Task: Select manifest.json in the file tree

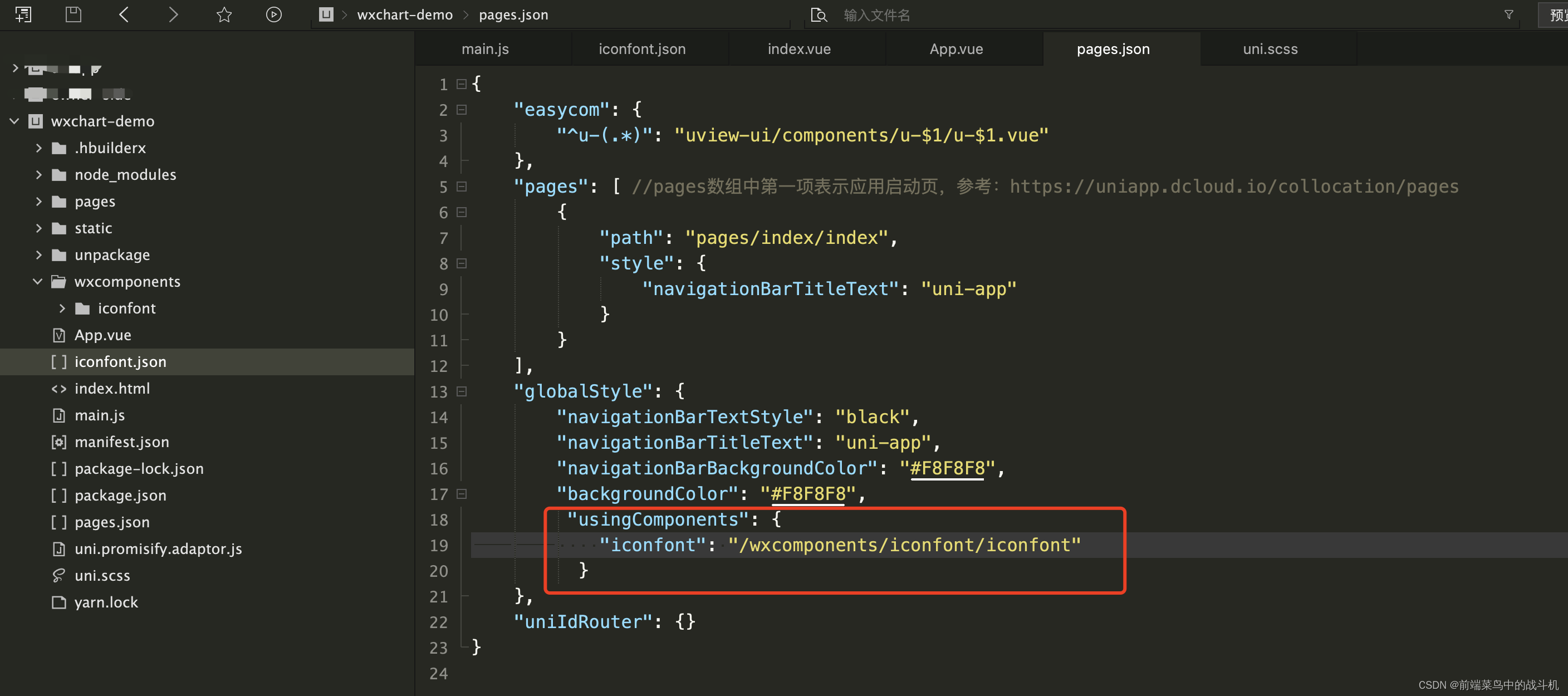Action: pyautogui.click(x=122, y=442)
